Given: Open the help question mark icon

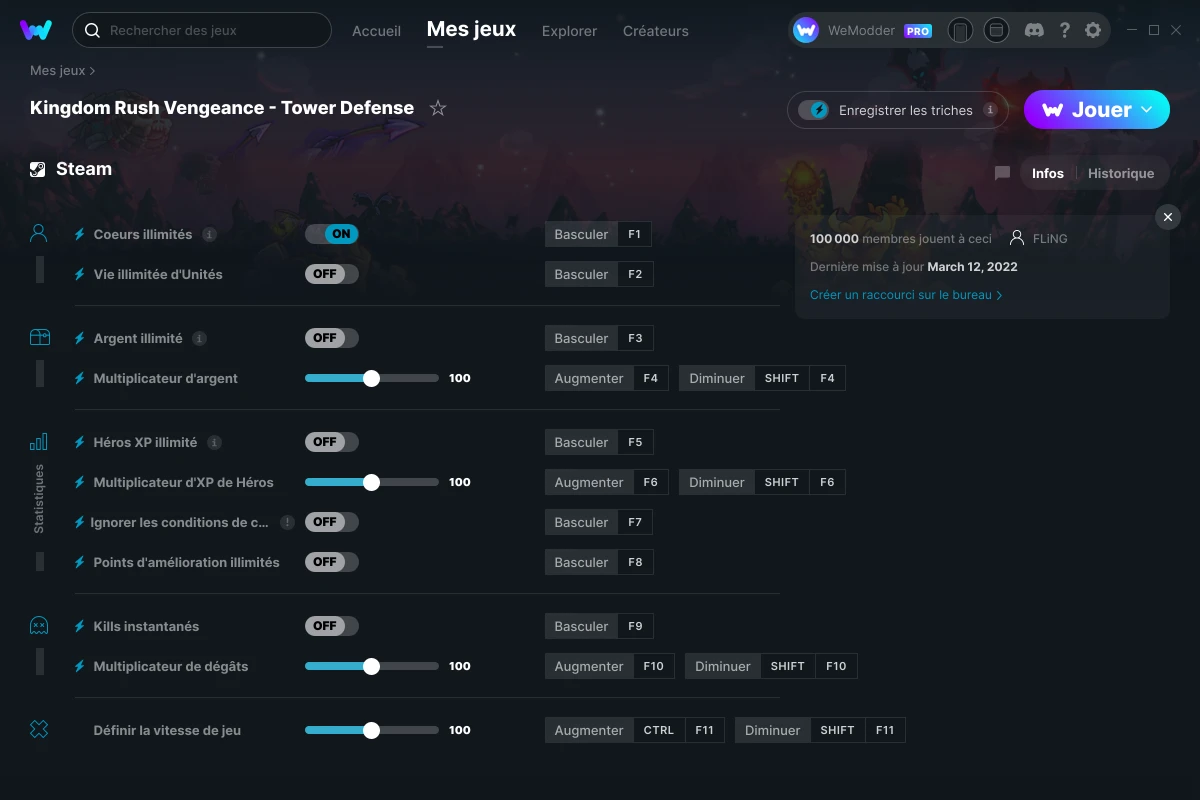Looking at the screenshot, I should pos(1065,30).
